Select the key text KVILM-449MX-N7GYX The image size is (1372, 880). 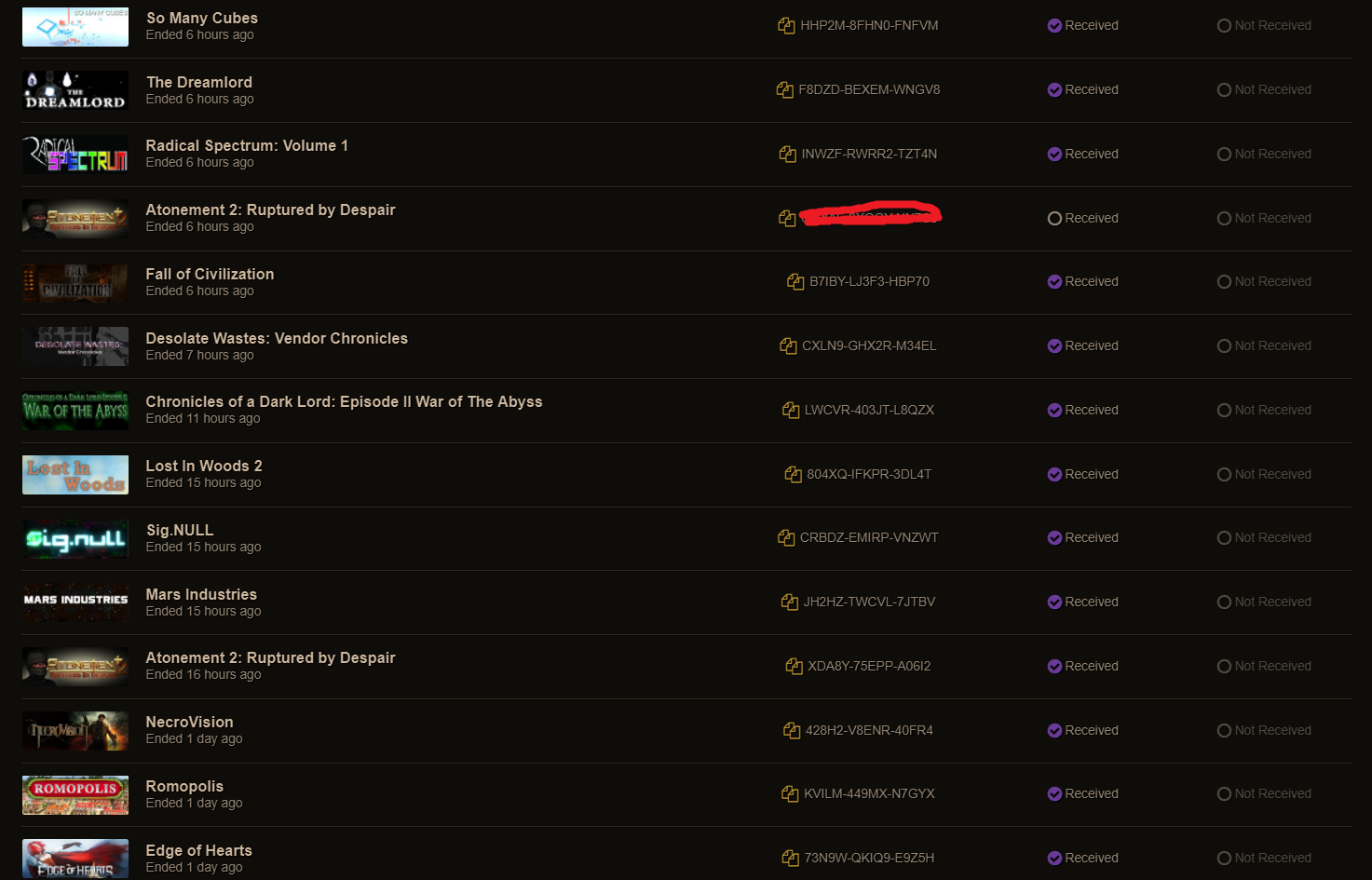point(869,794)
